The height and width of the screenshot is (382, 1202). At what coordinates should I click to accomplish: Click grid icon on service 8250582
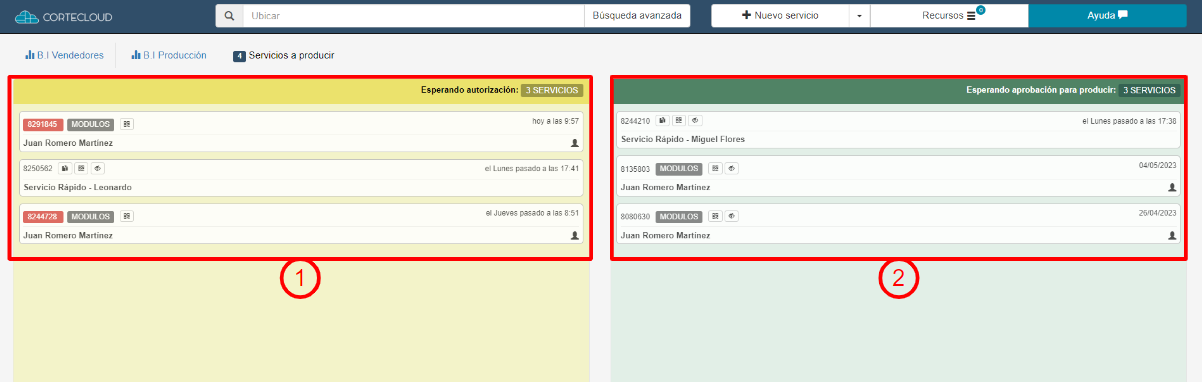click(81, 168)
